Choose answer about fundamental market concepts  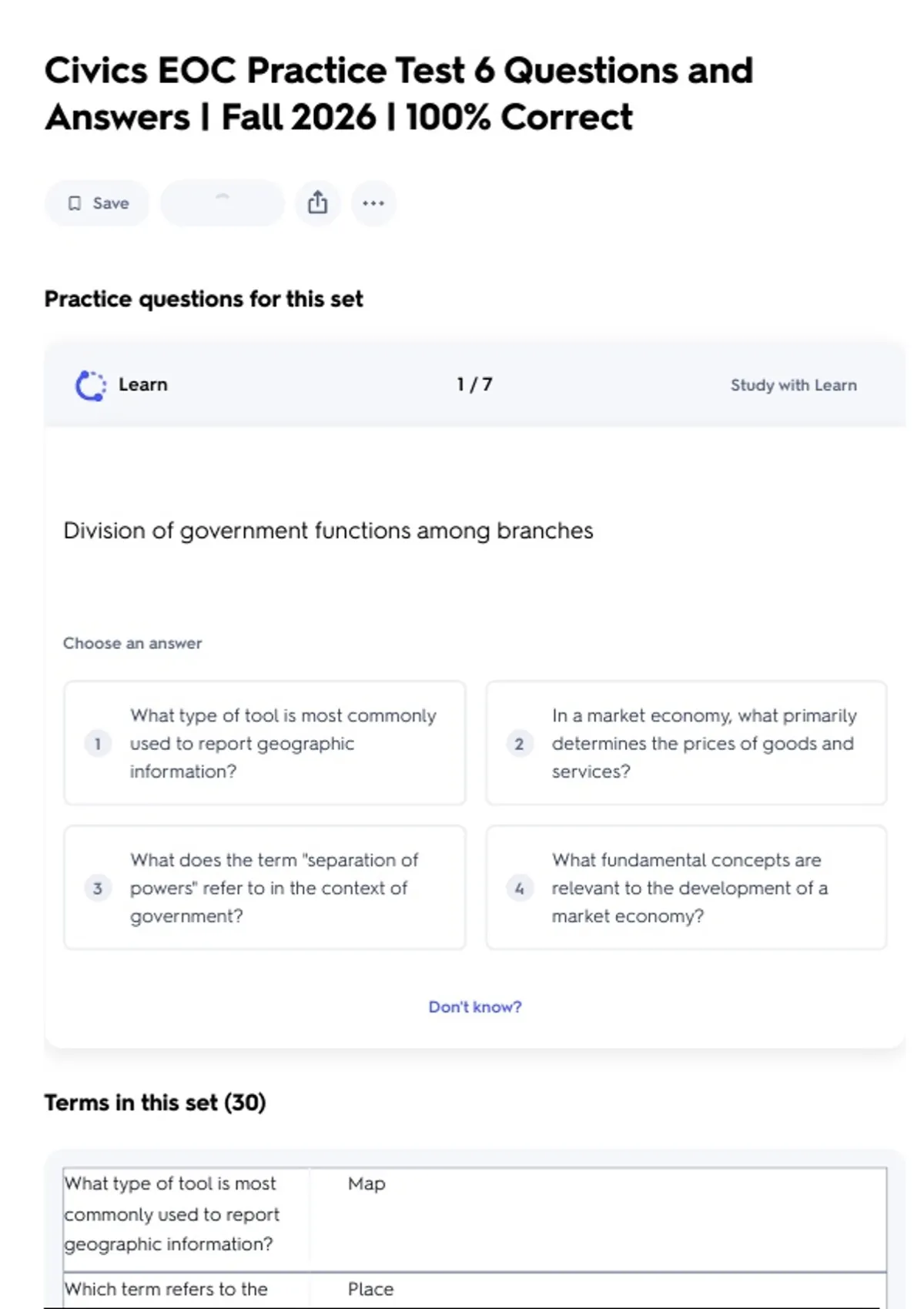pyautogui.click(x=689, y=888)
